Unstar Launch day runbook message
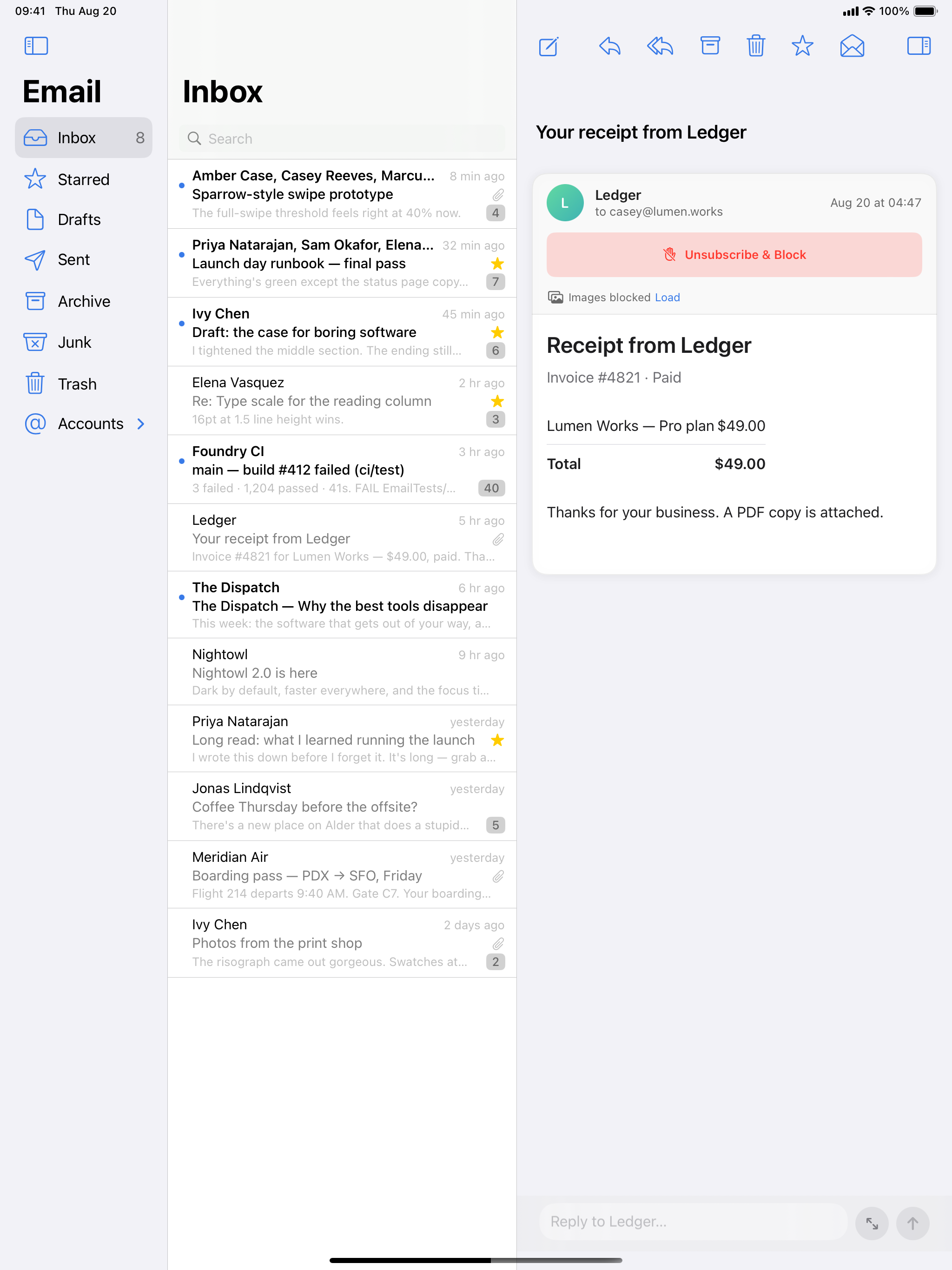This screenshot has width=952, height=1270. point(497,264)
